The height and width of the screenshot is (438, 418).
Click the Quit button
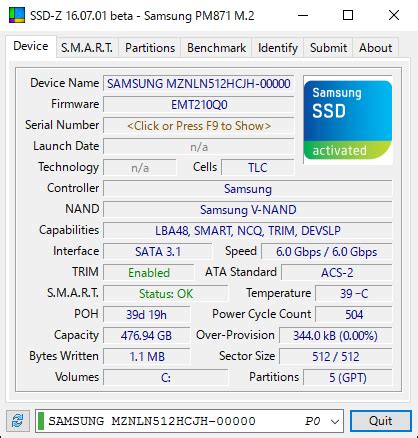381,421
